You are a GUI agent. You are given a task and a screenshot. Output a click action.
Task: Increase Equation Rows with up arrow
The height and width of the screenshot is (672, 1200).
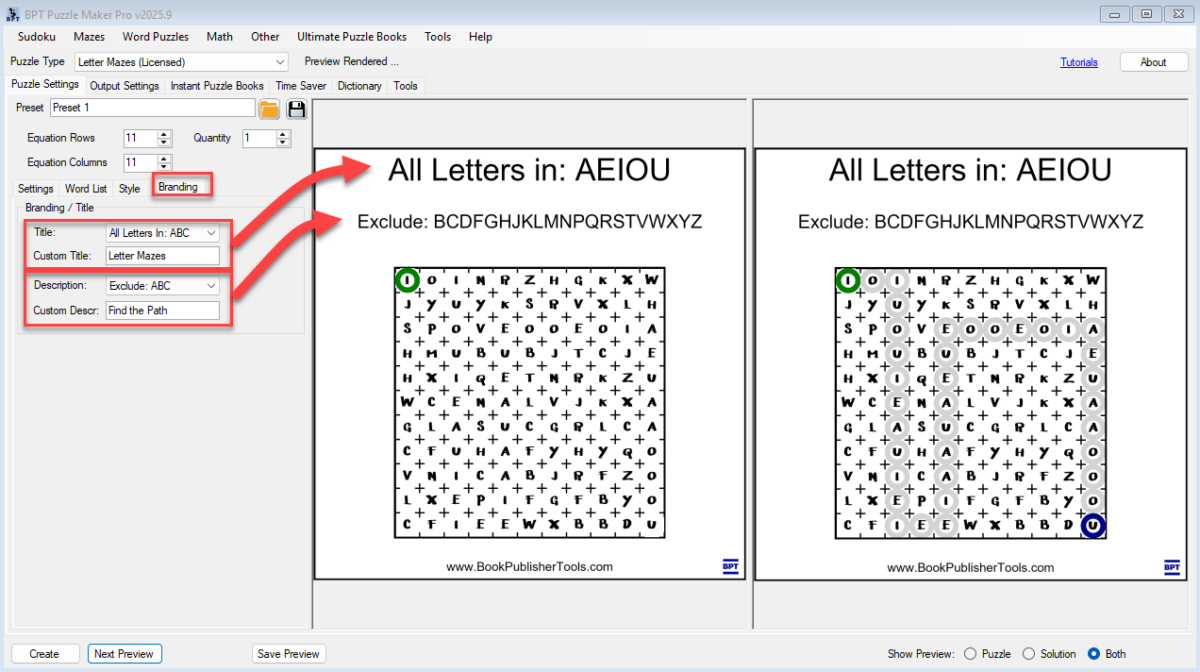point(165,134)
